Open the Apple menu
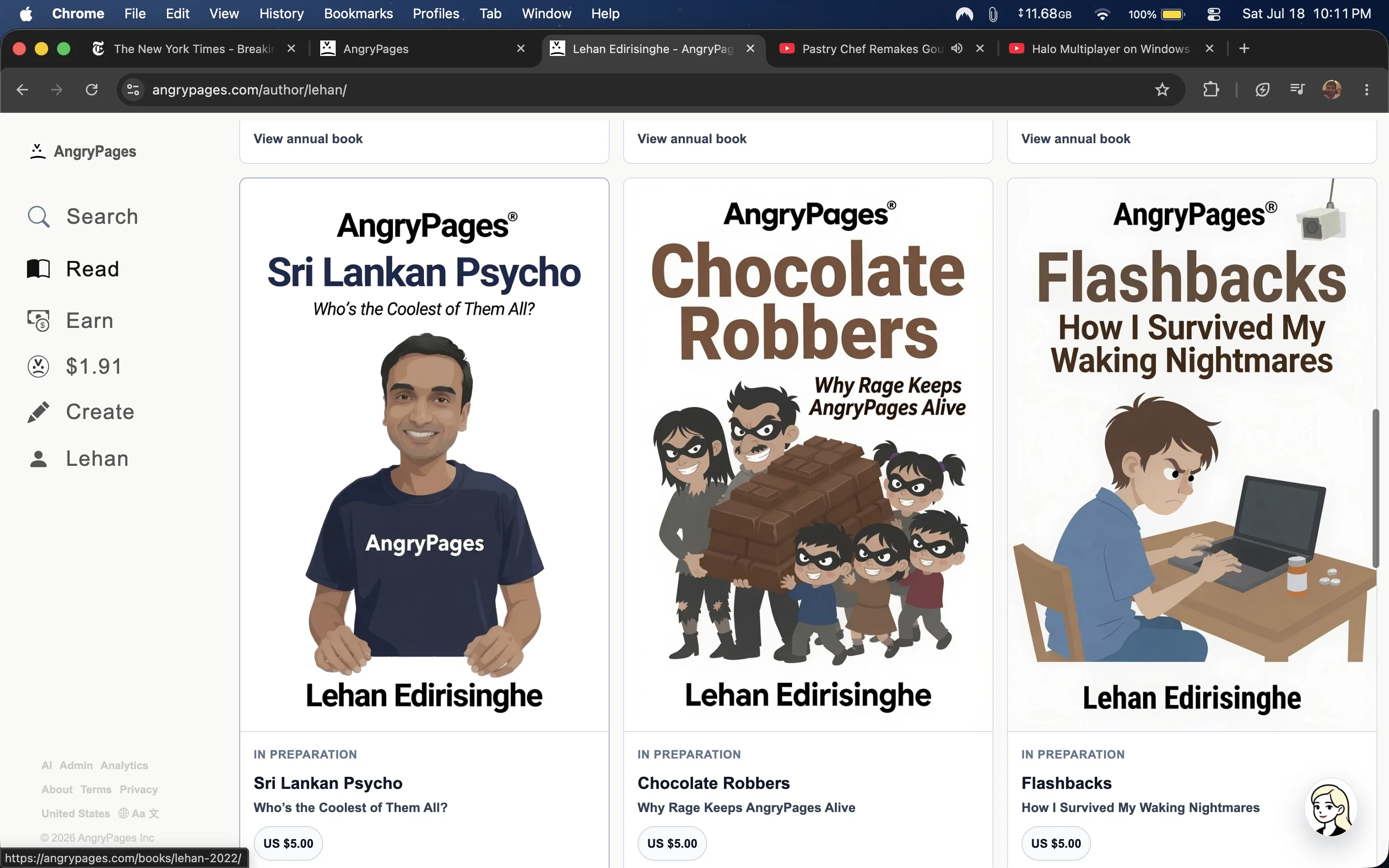1389x868 pixels. 26,14
